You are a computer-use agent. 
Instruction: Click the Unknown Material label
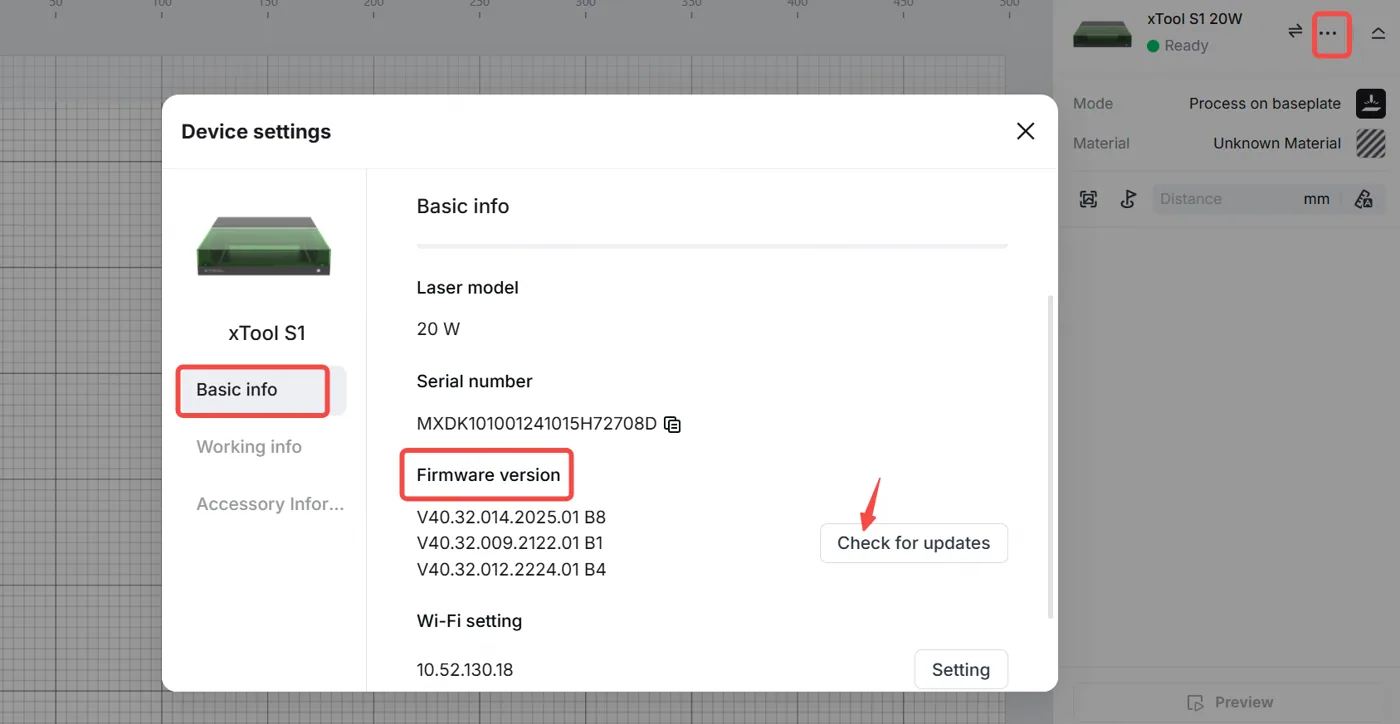1277,143
